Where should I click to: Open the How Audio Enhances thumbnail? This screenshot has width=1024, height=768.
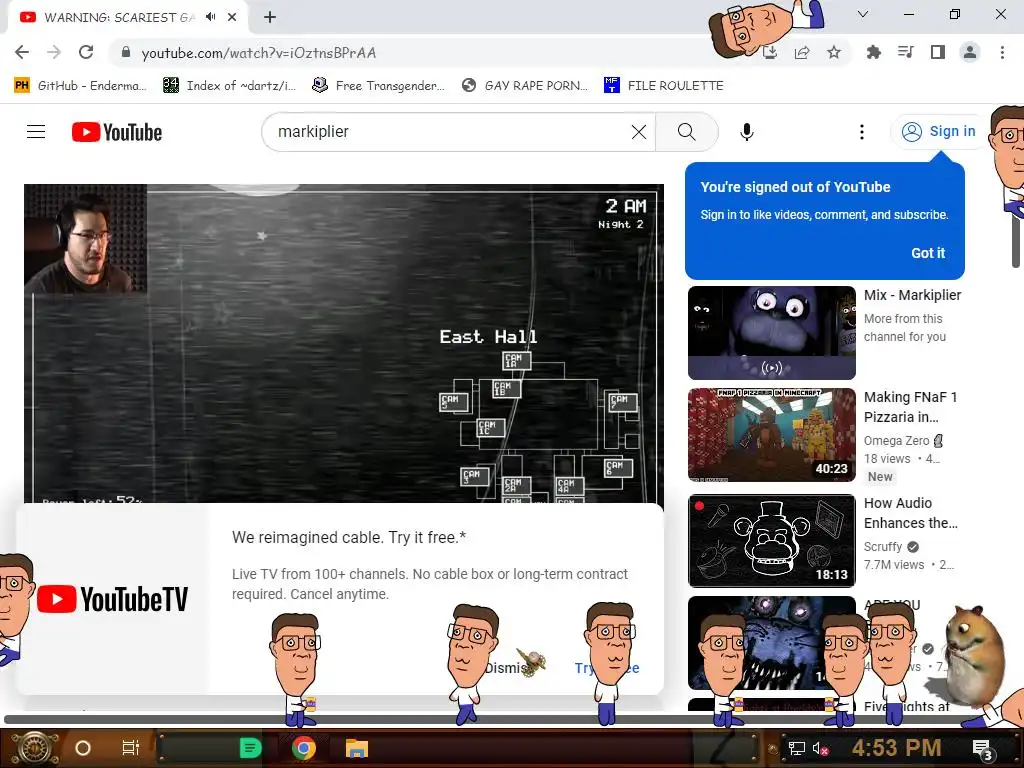(772, 541)
